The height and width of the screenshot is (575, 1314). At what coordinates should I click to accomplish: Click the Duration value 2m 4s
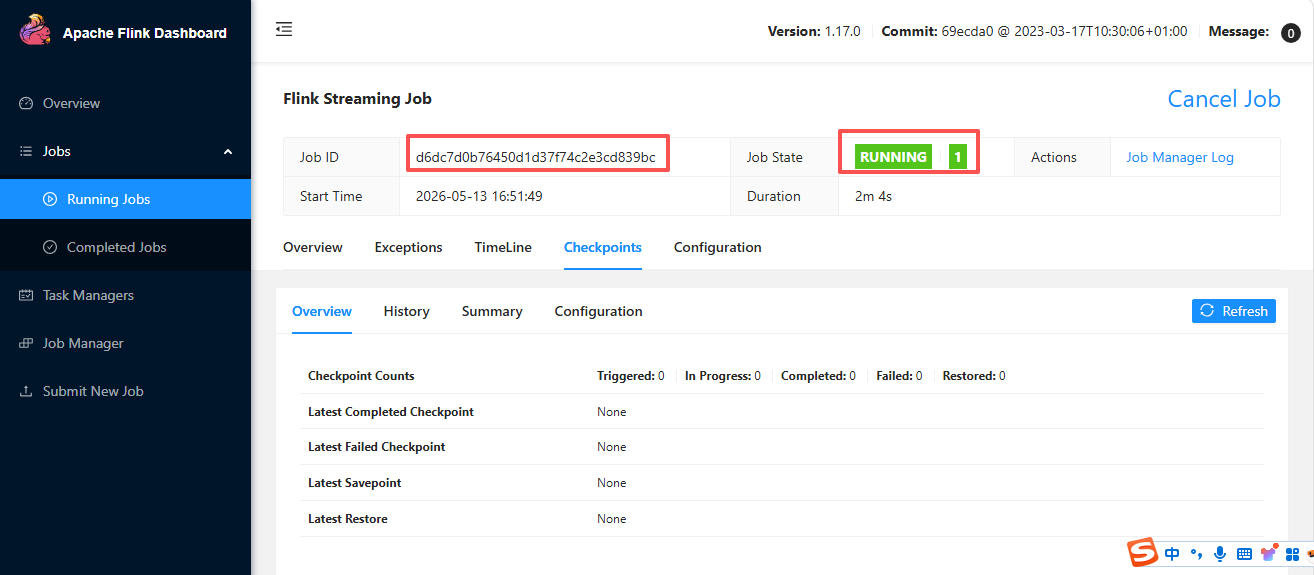pyautogui.click(x=873, y=196)
